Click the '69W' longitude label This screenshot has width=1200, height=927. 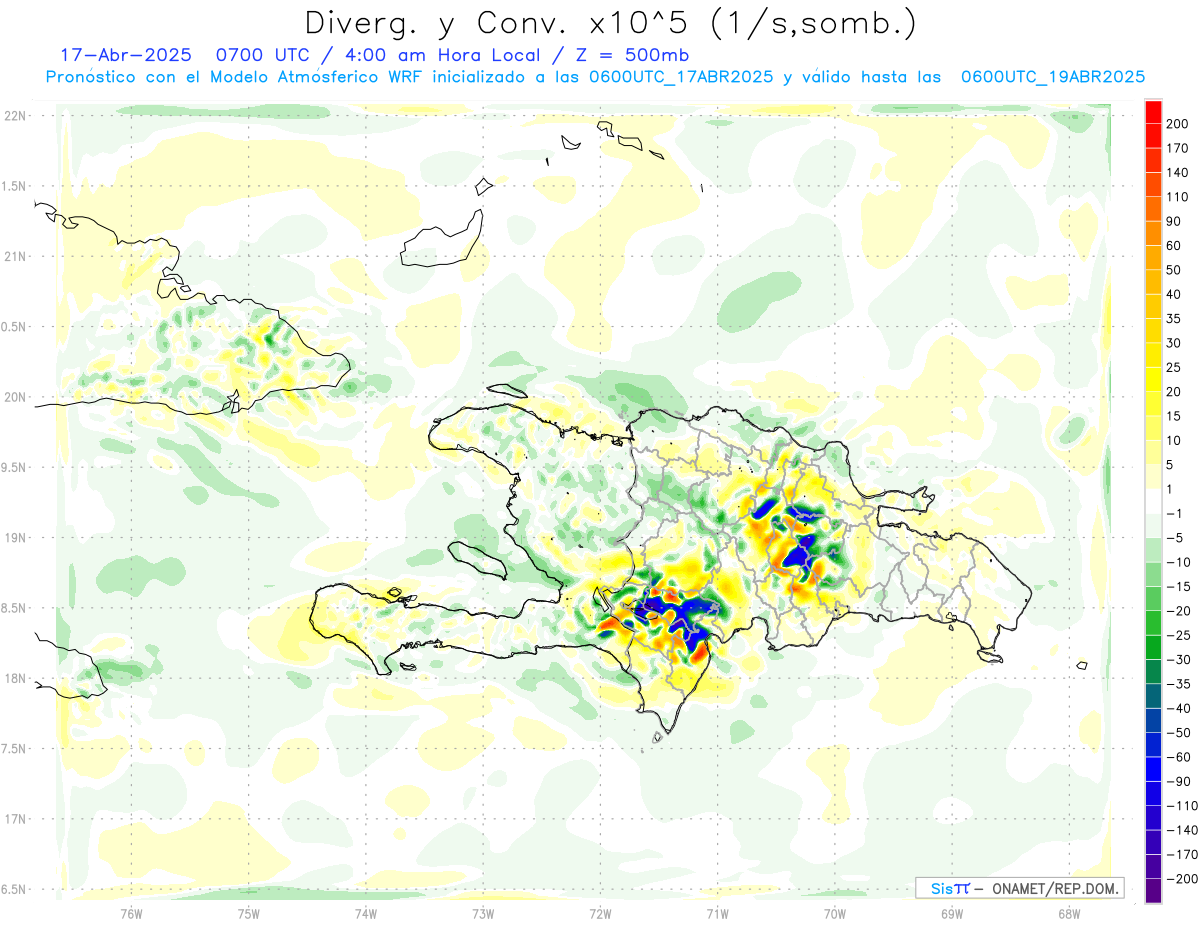(952, 912)
